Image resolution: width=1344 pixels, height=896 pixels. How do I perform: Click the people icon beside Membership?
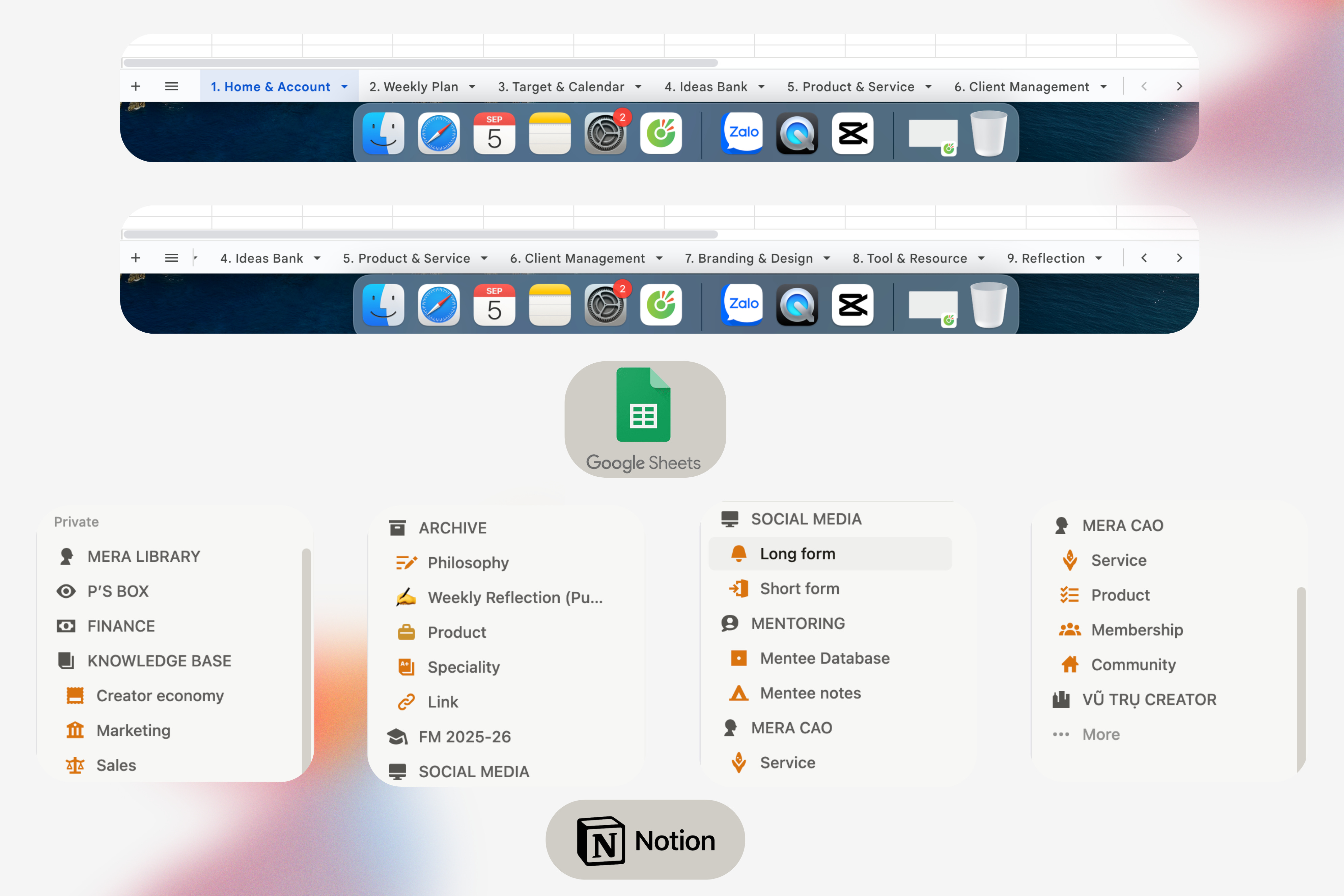click(x=1070, y=630)
